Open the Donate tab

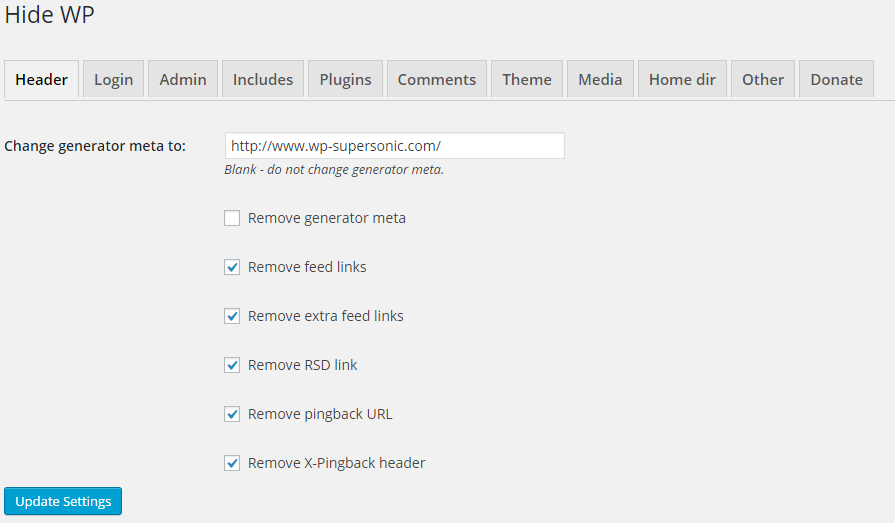(x=836, y=79)
